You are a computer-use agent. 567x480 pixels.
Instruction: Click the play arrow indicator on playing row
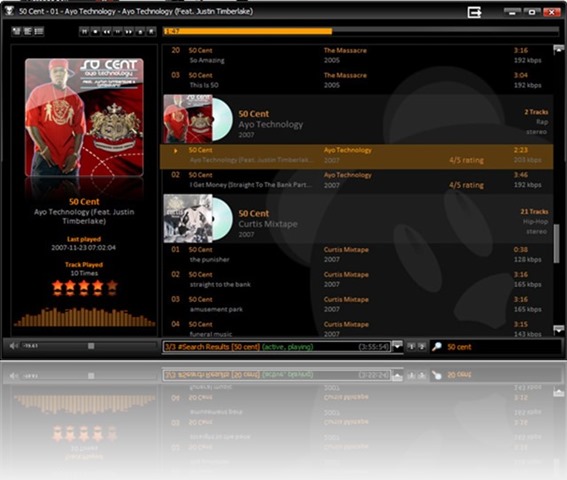point(175,150)
